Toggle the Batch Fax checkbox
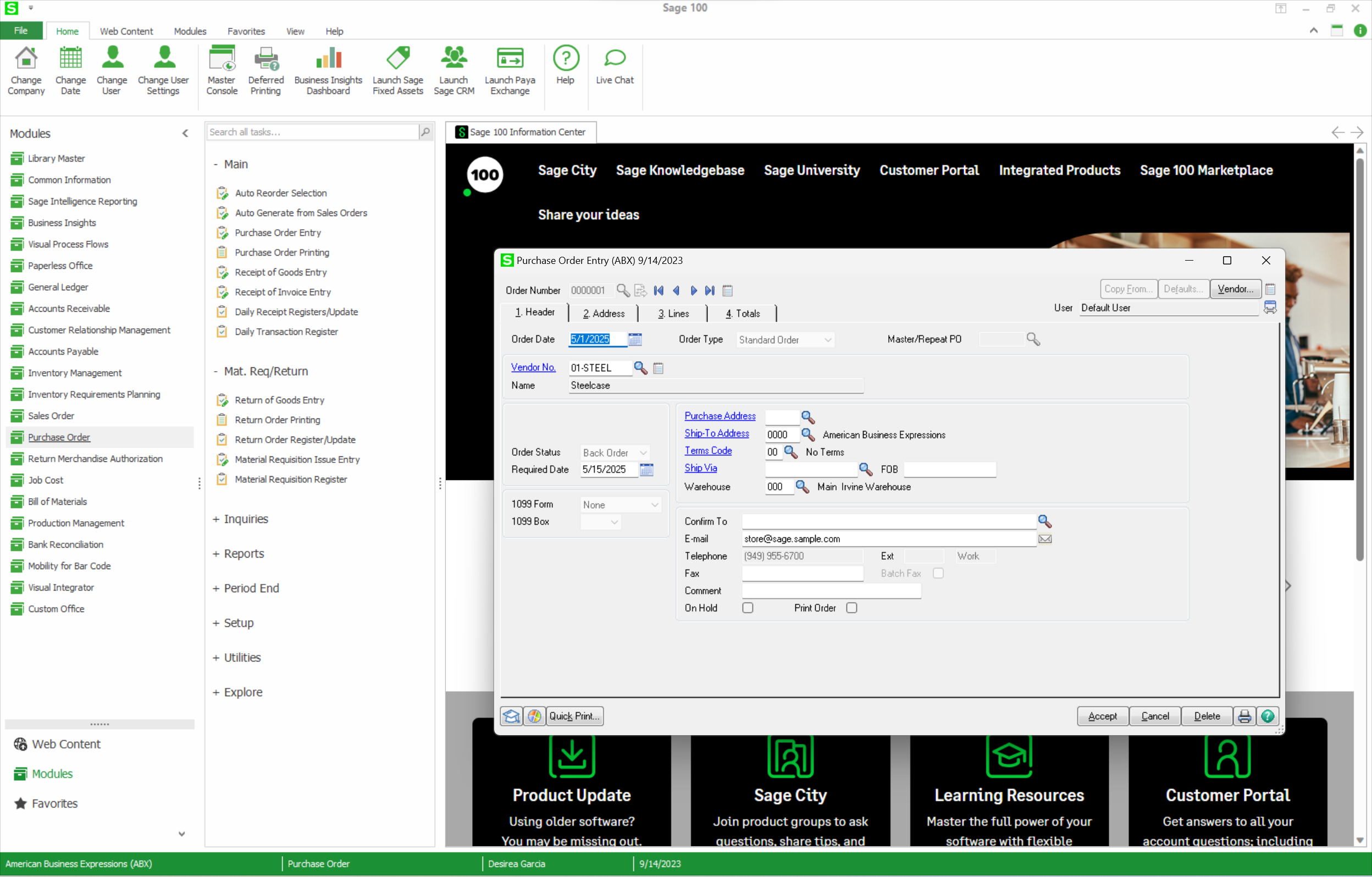The height and width of the screenshot is (877, 1372). 939,573
